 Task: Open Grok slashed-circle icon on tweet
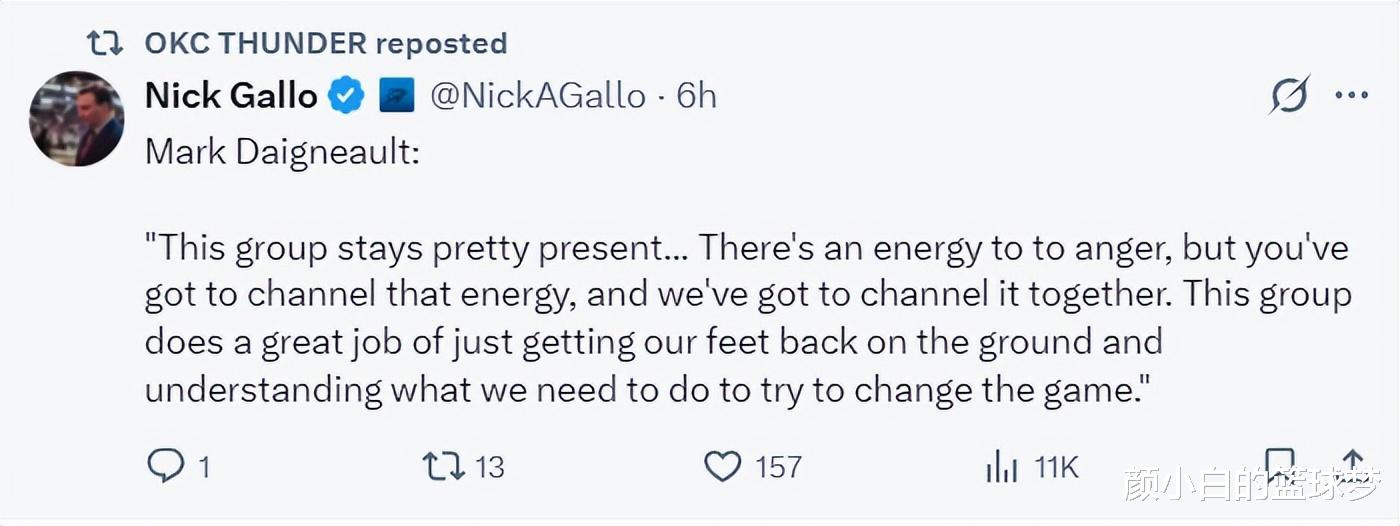tap(1289, 96)
